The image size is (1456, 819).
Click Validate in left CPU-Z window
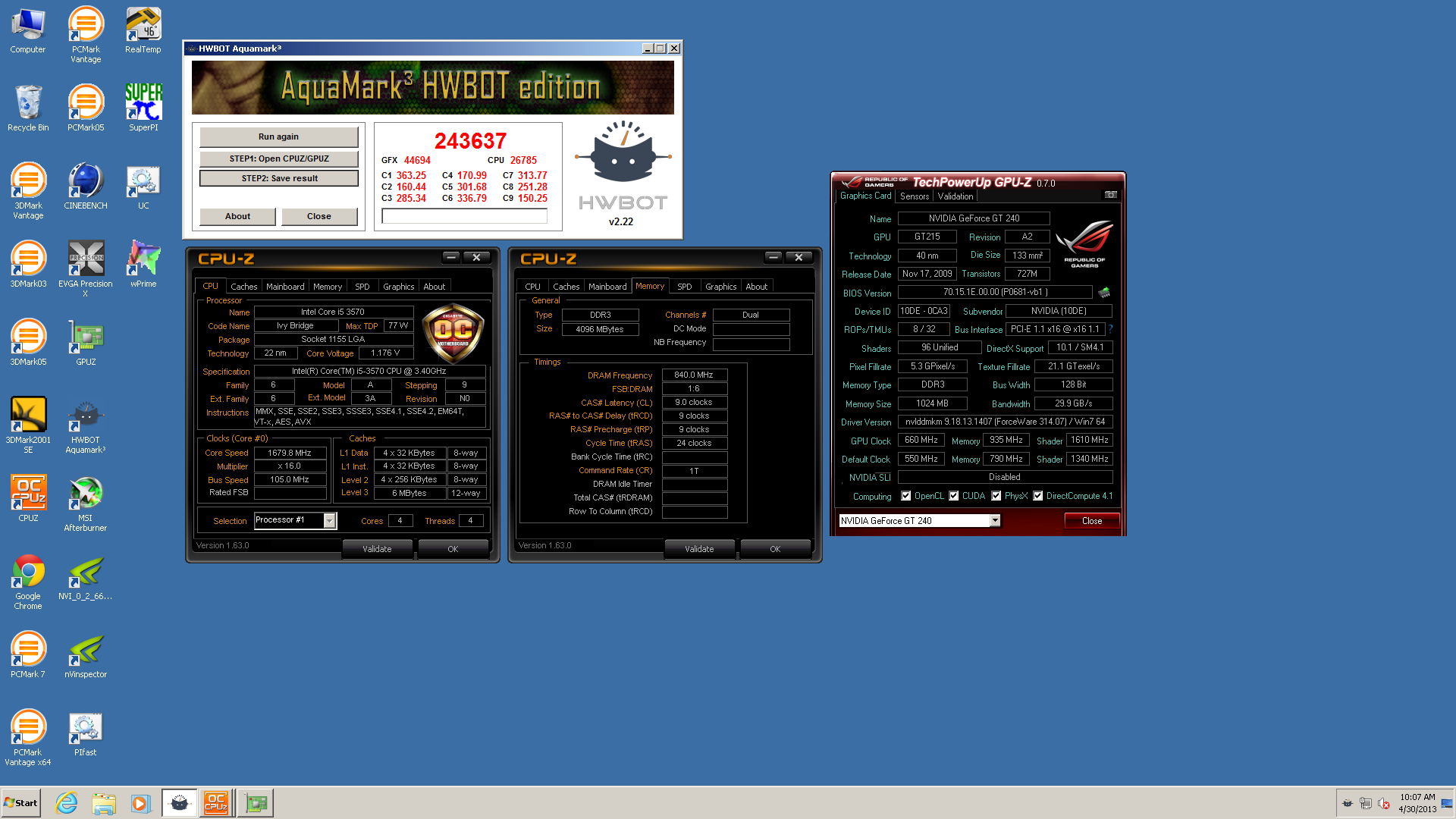377,549
